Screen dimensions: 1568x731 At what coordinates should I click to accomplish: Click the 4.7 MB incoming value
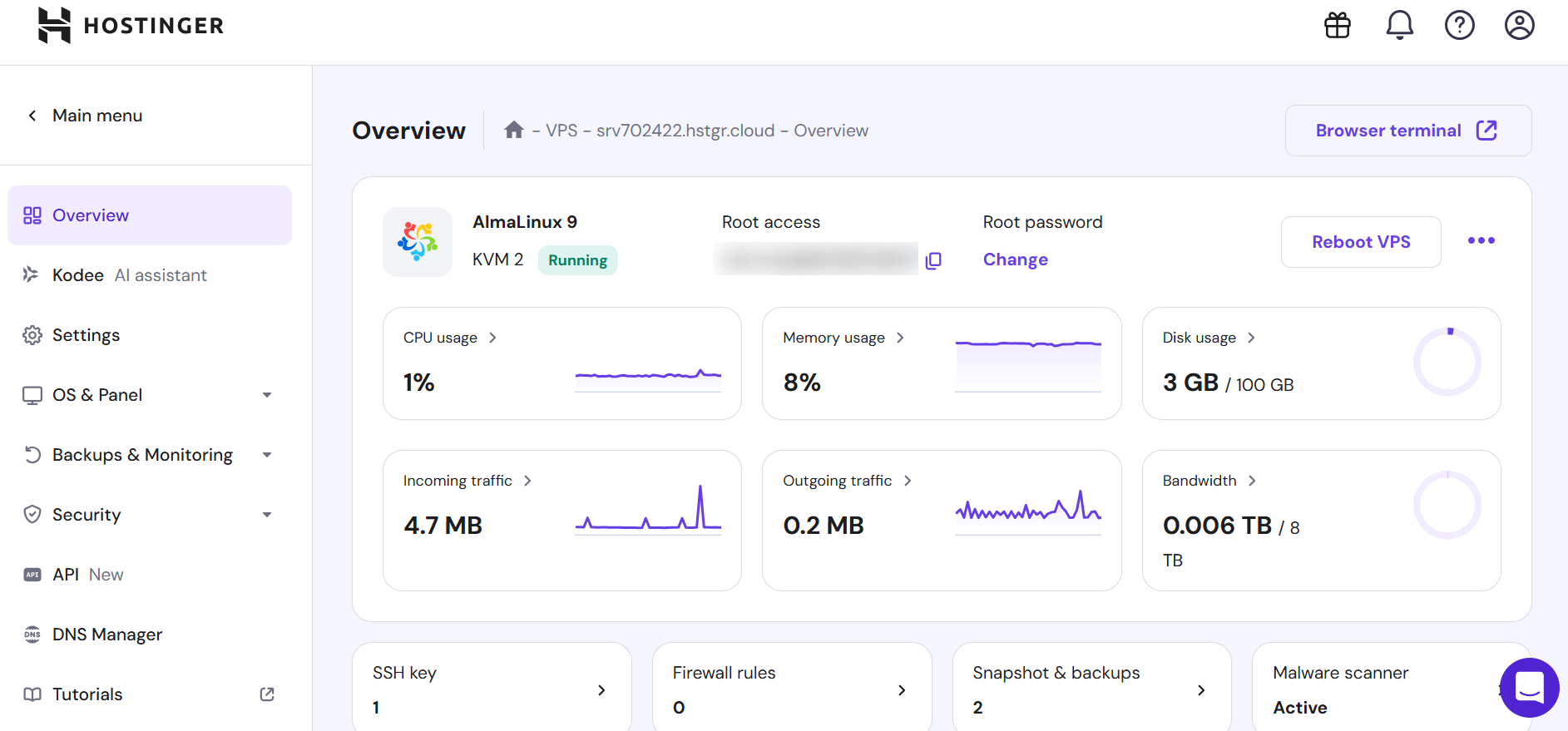443,526
